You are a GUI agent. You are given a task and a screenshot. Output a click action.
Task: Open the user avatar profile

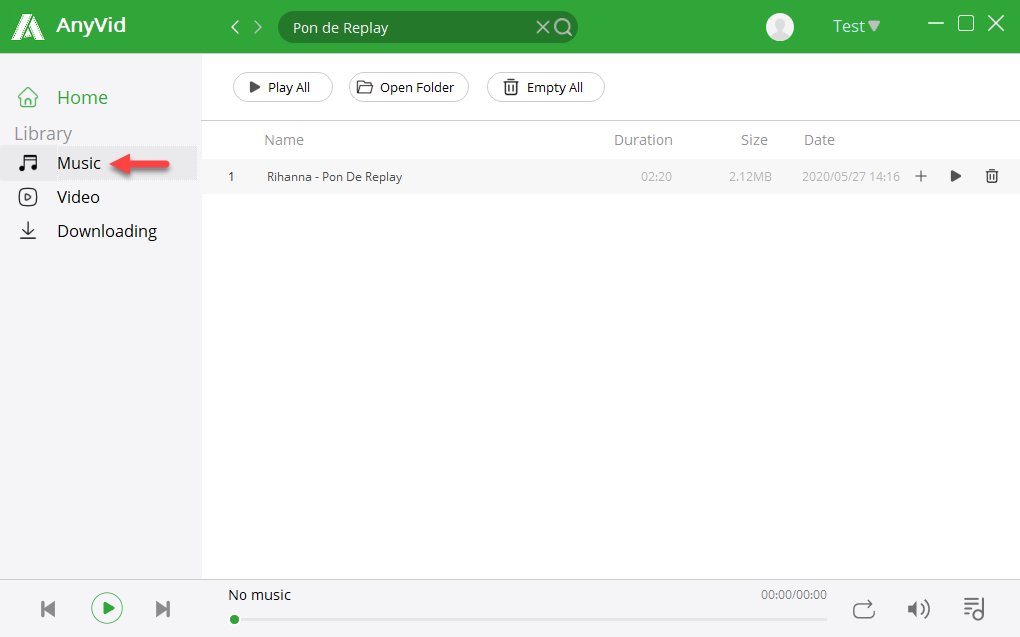click(x=779, y=27)
